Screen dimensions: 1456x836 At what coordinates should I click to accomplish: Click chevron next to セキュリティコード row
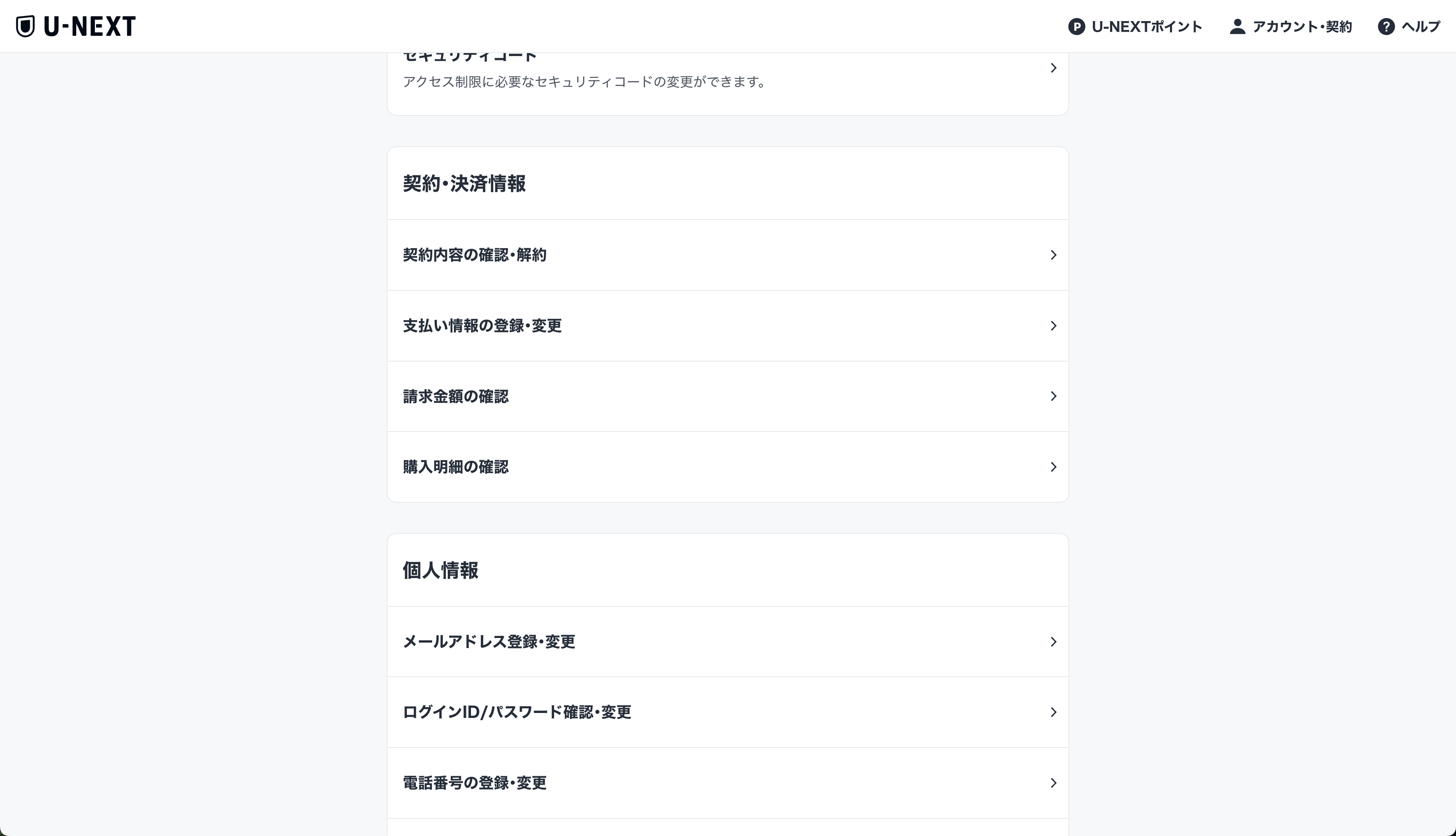pos(1053,68)
